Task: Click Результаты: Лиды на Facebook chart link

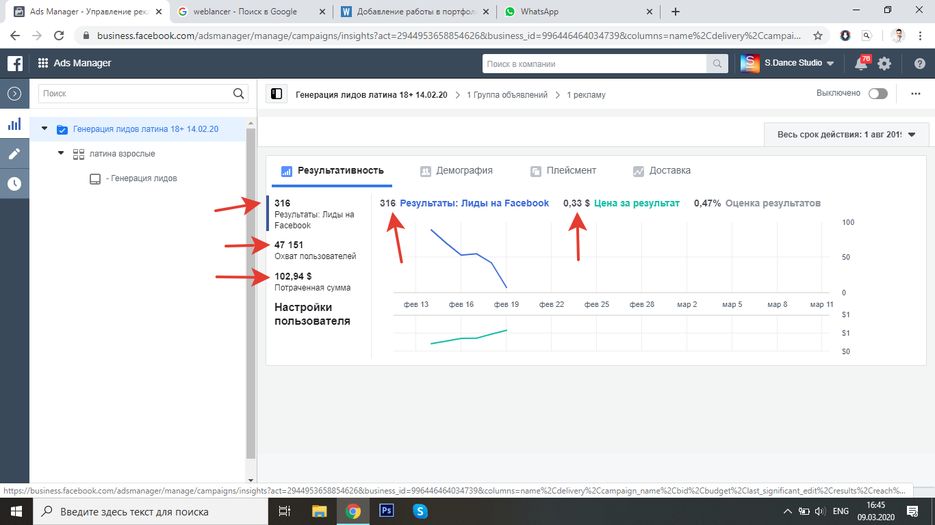Action: point(474,203)
